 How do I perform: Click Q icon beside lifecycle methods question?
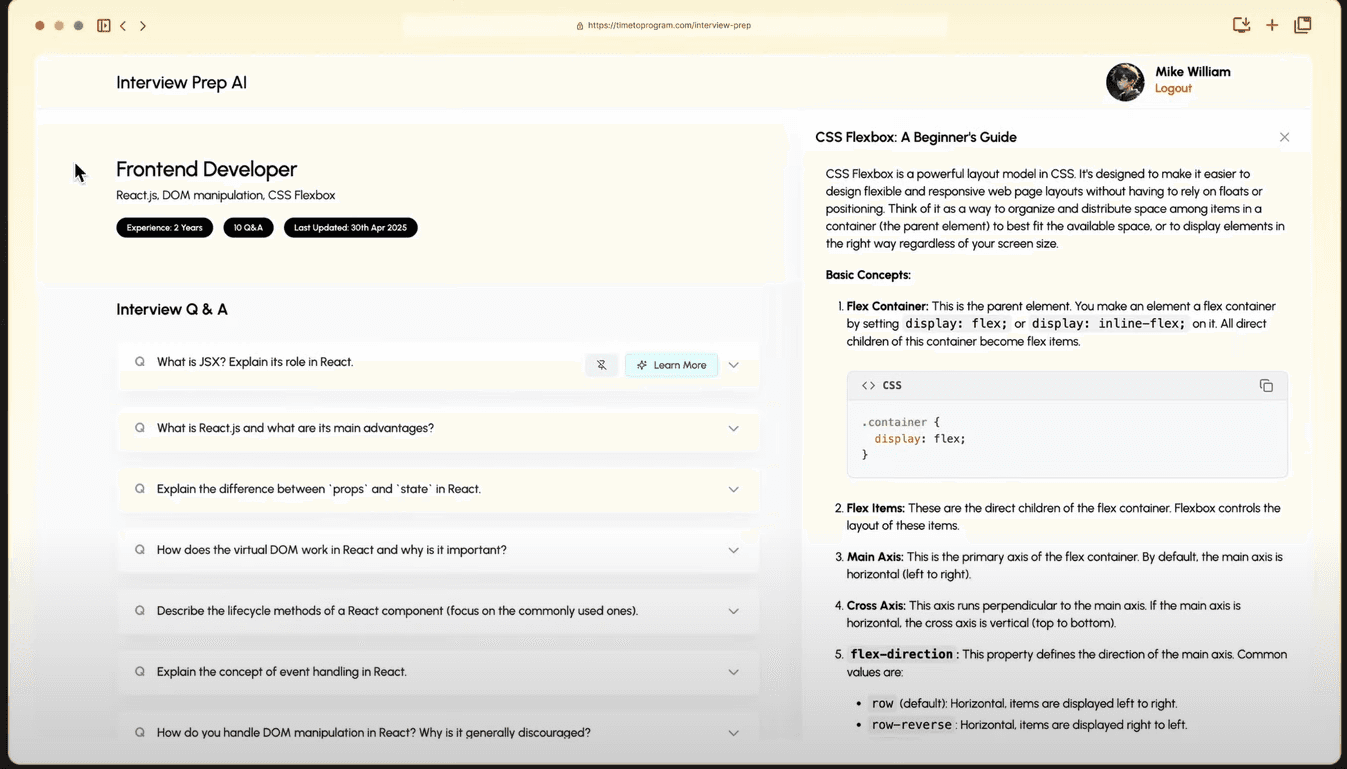coord(140,611)
